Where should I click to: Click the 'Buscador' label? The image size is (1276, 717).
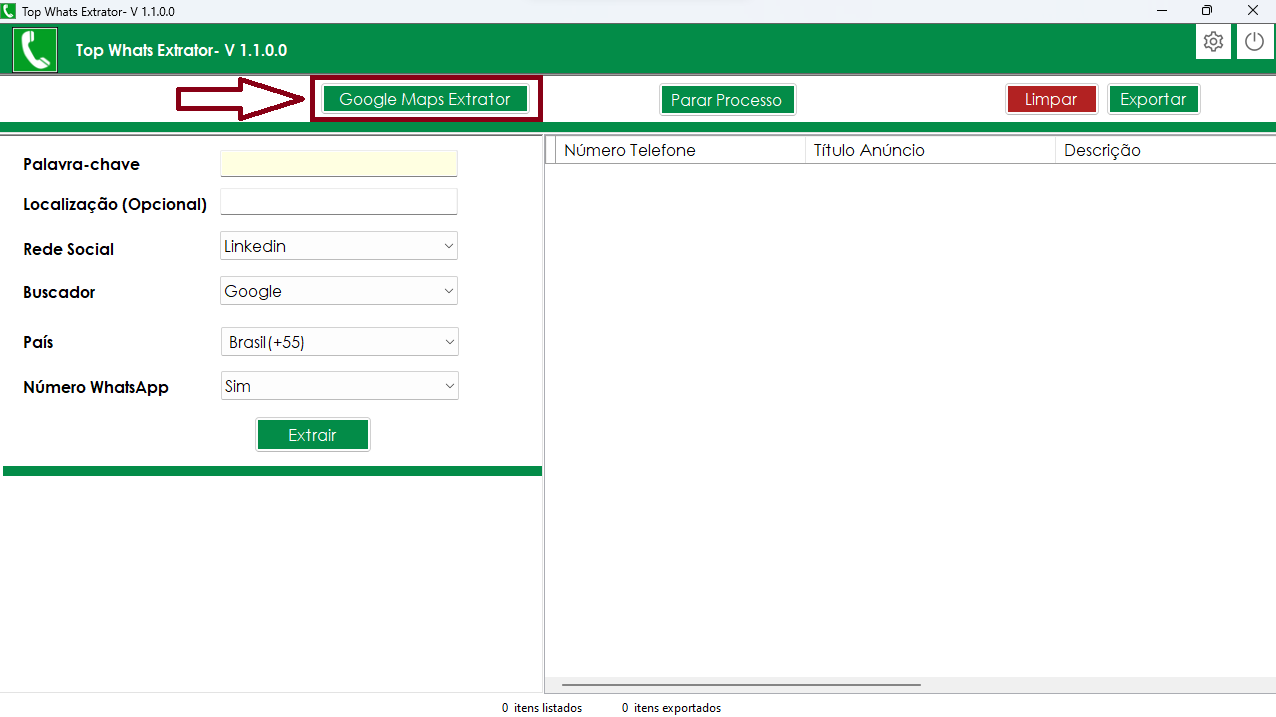(x=59, y=292)
